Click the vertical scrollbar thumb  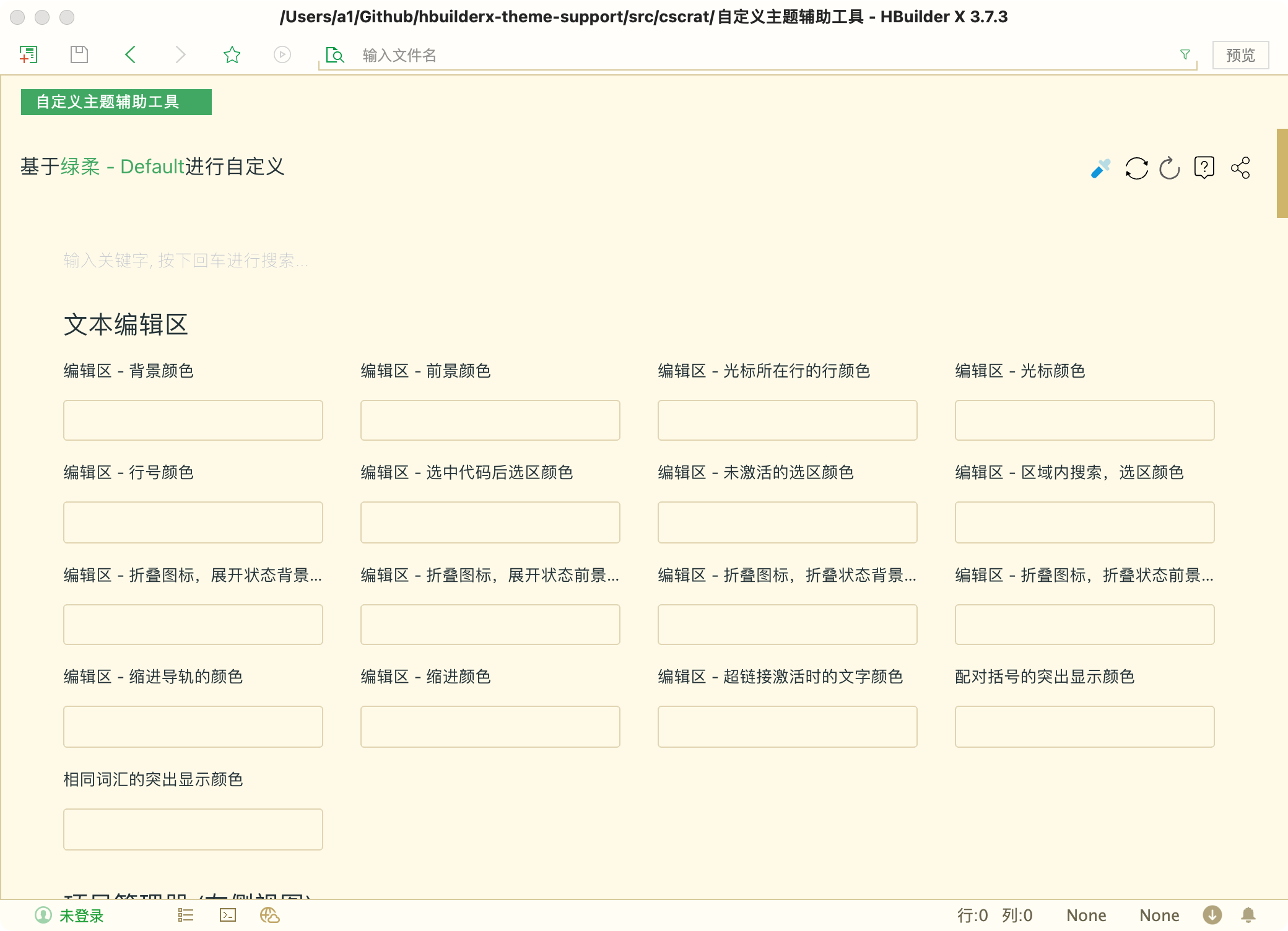click(x=1282, y=173)
